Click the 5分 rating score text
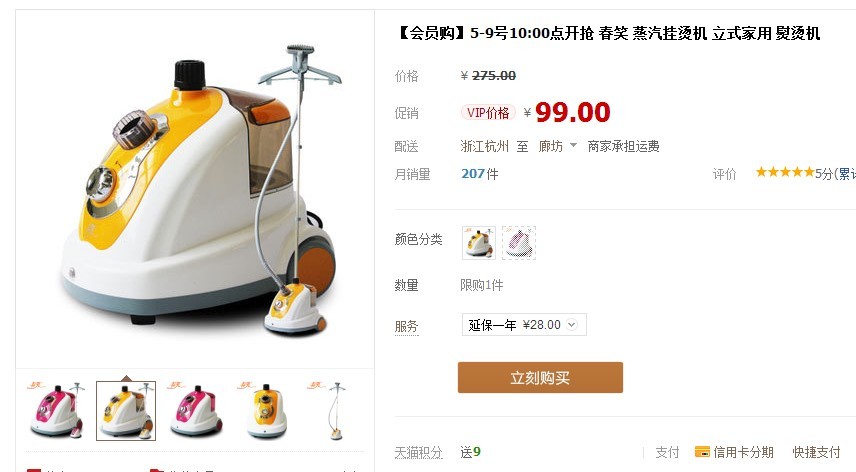Screen dimensions: 856x472 tap(824, 174)
